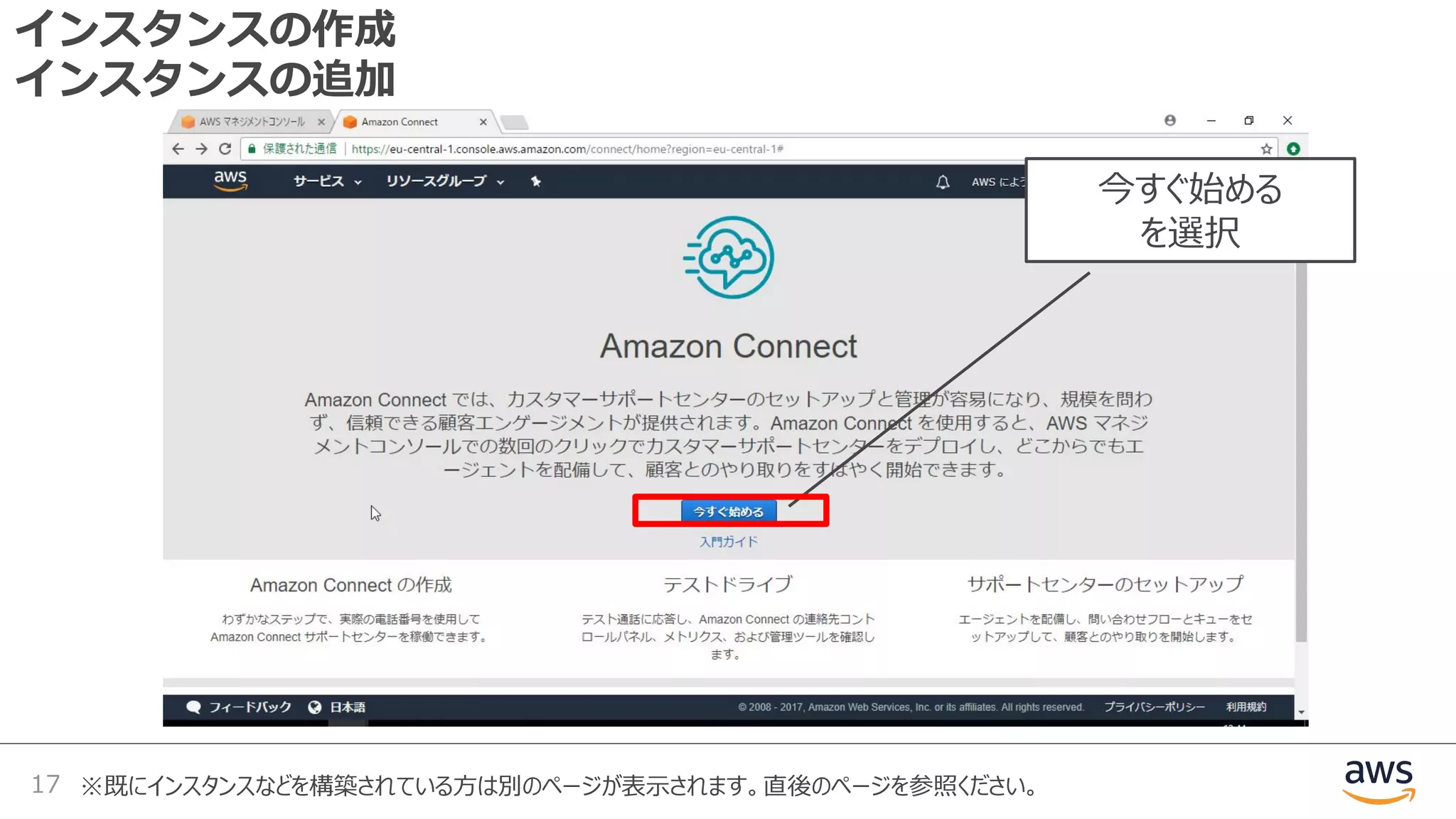Click the AWS logo in console header

[x=230, y=181]
